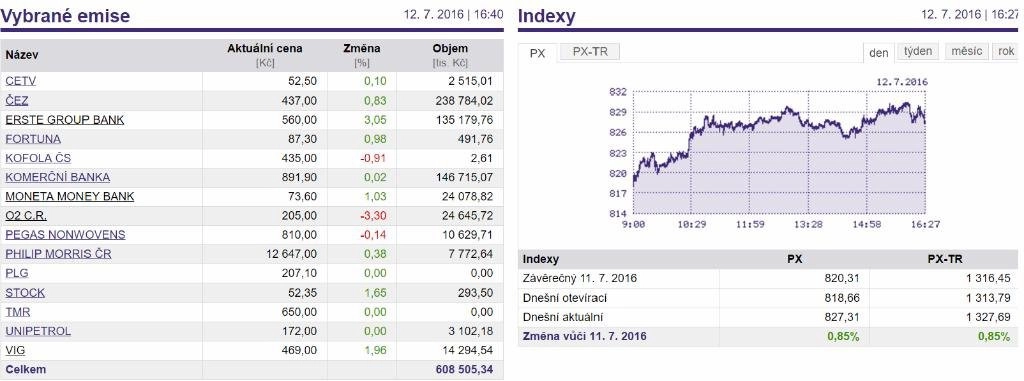Open the VIG stock link
1024x381 pixels.
click(x=15, y=350)
